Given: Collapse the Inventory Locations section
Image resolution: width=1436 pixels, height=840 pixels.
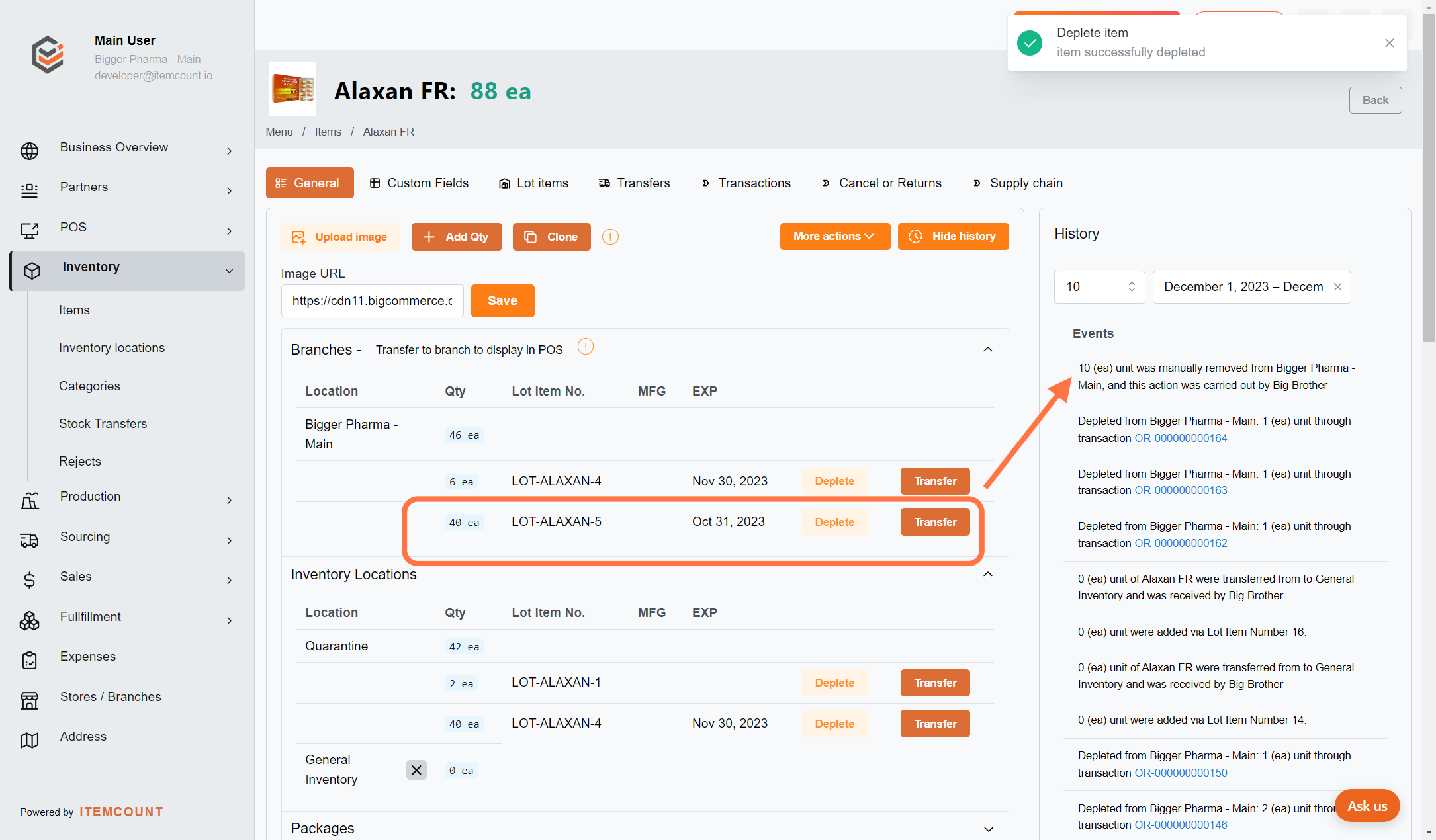Looking at the screenshot, I should tap(988, 574).
